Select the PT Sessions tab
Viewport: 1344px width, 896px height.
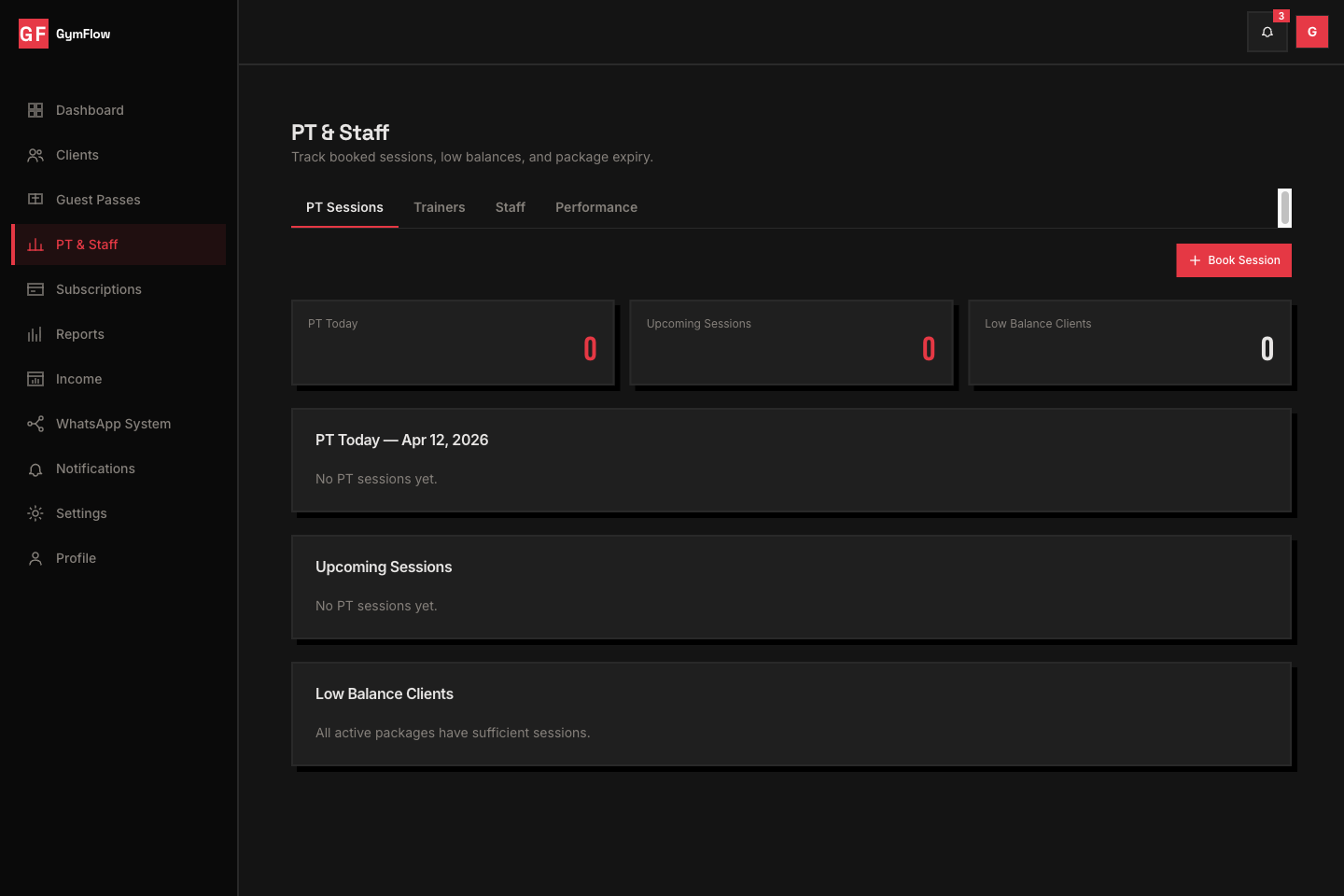coord(344,207)
